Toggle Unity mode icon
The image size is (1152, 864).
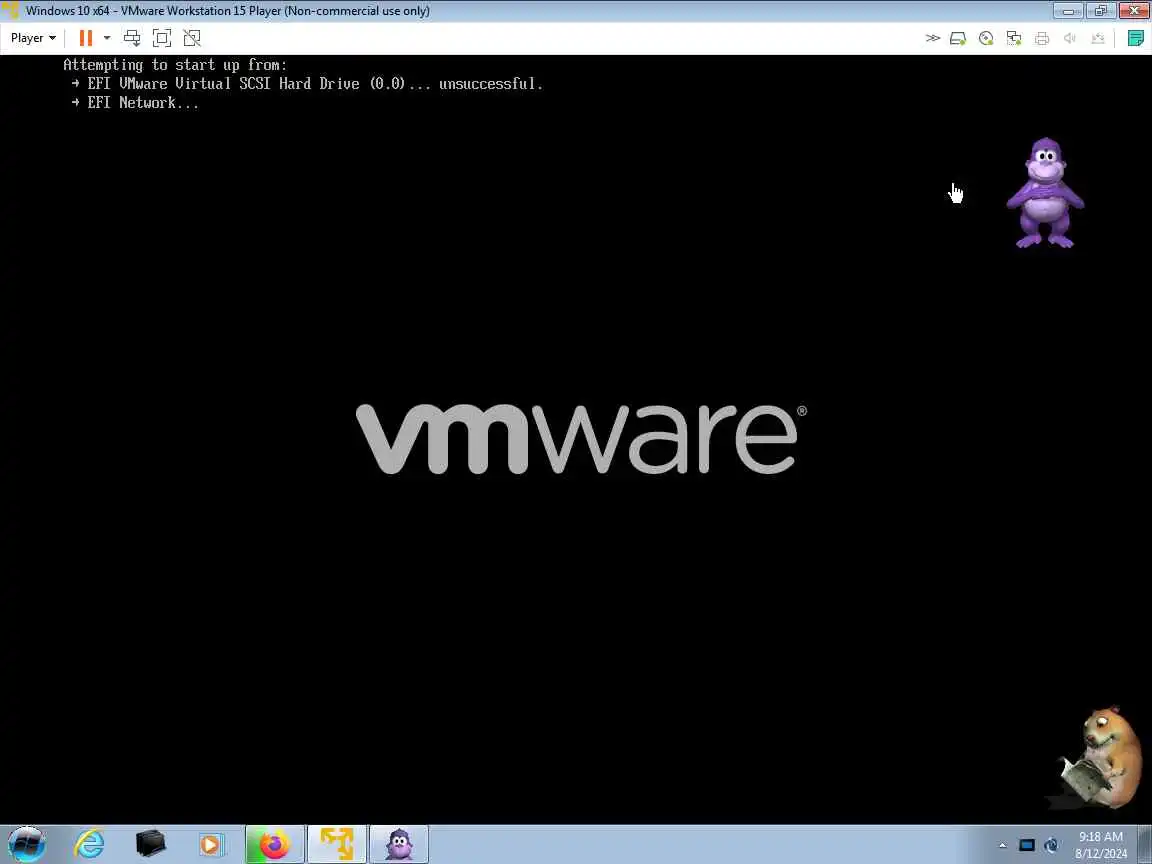(x=192, y=38)
